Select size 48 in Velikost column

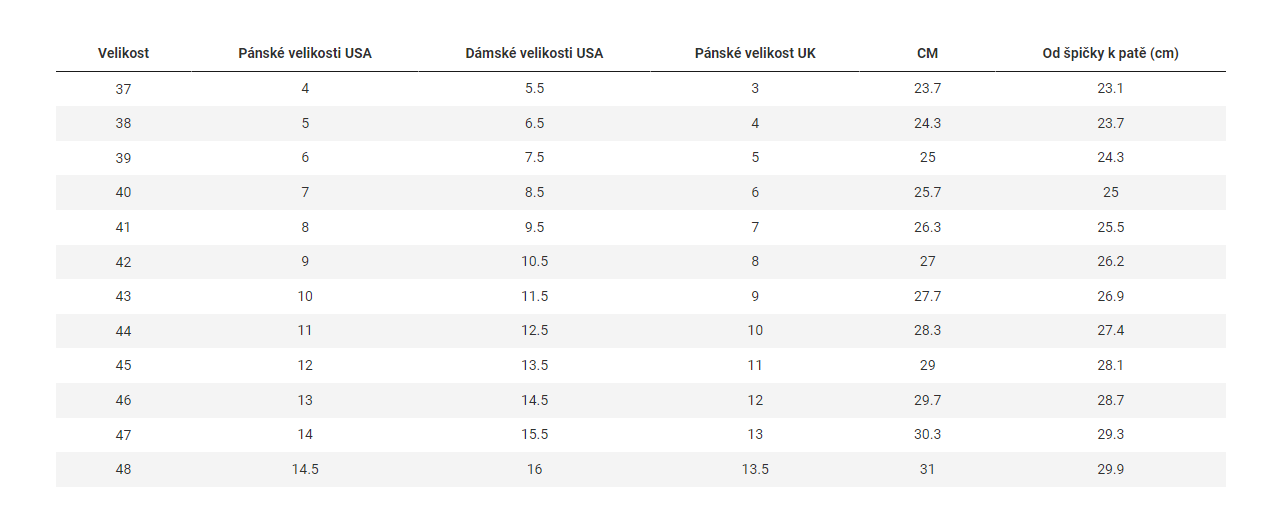[123, 470]
